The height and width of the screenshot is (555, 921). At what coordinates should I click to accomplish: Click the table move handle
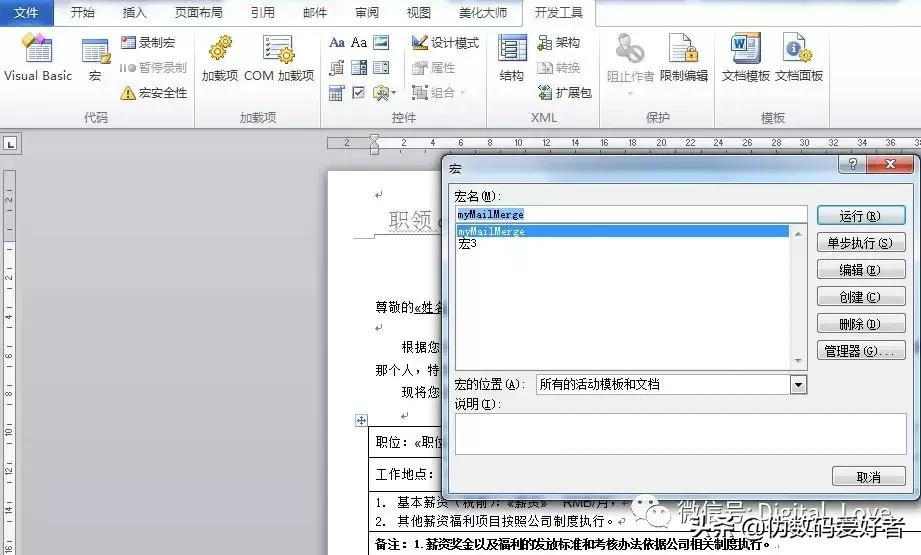(361, 421)
